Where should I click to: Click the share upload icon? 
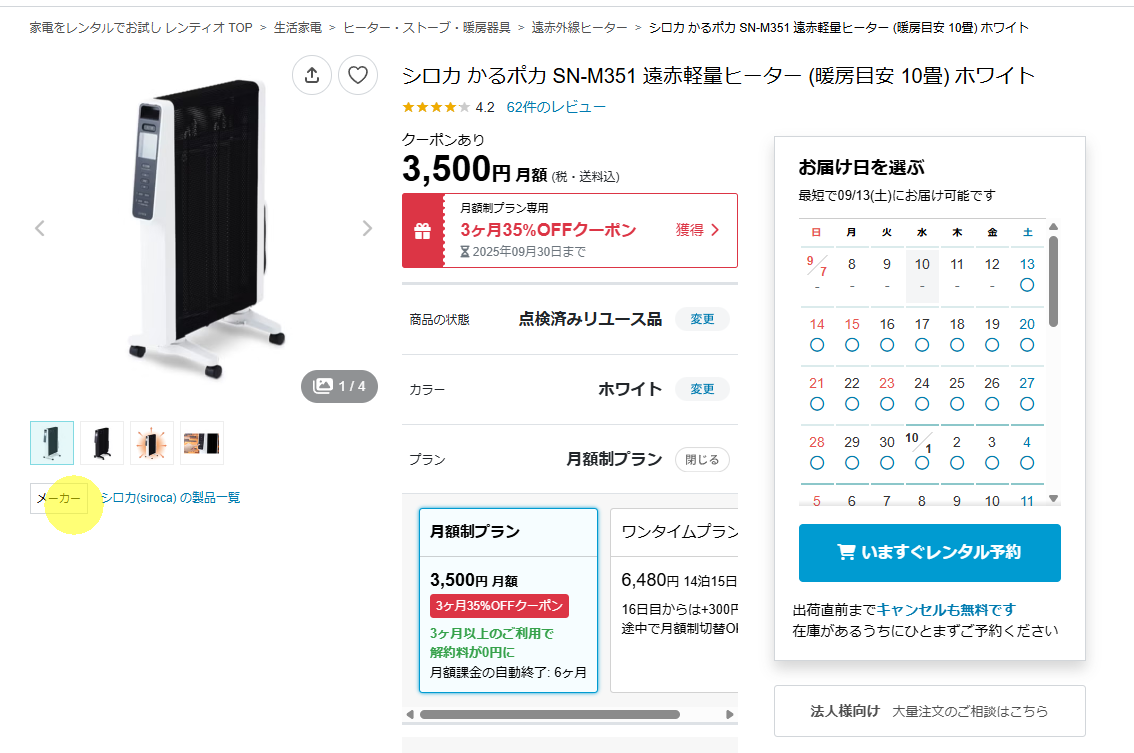click(312, 75)
